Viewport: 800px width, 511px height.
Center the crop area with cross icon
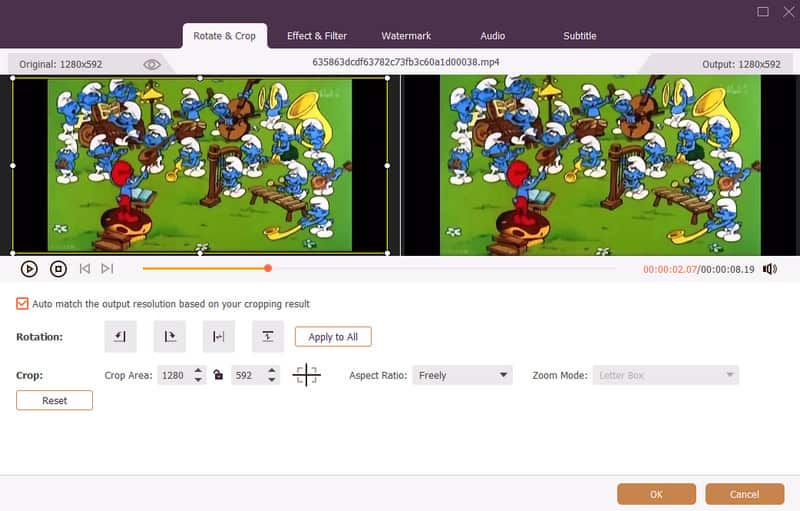(x=307, y=376)
